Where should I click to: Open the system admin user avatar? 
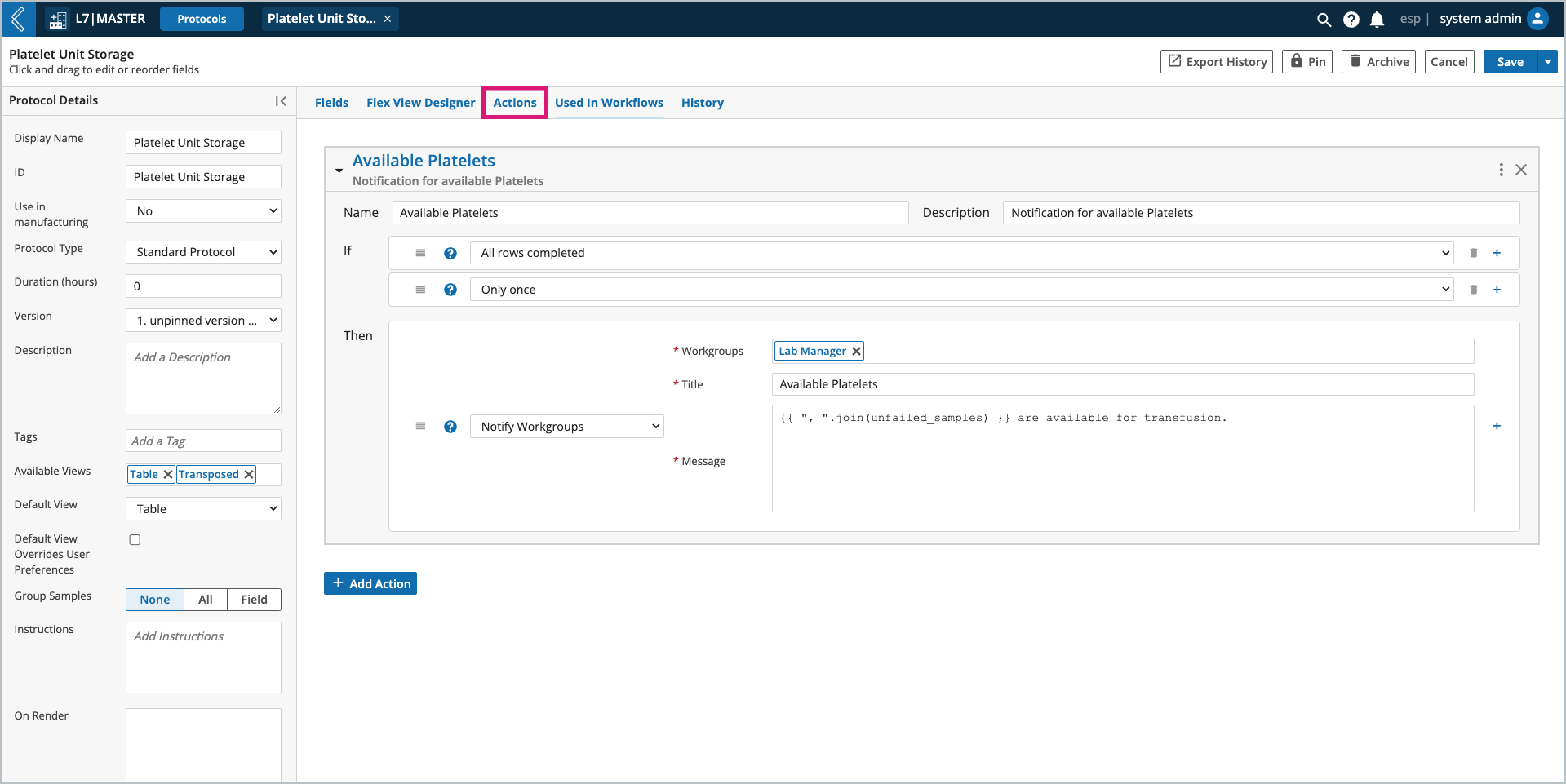1537,19
